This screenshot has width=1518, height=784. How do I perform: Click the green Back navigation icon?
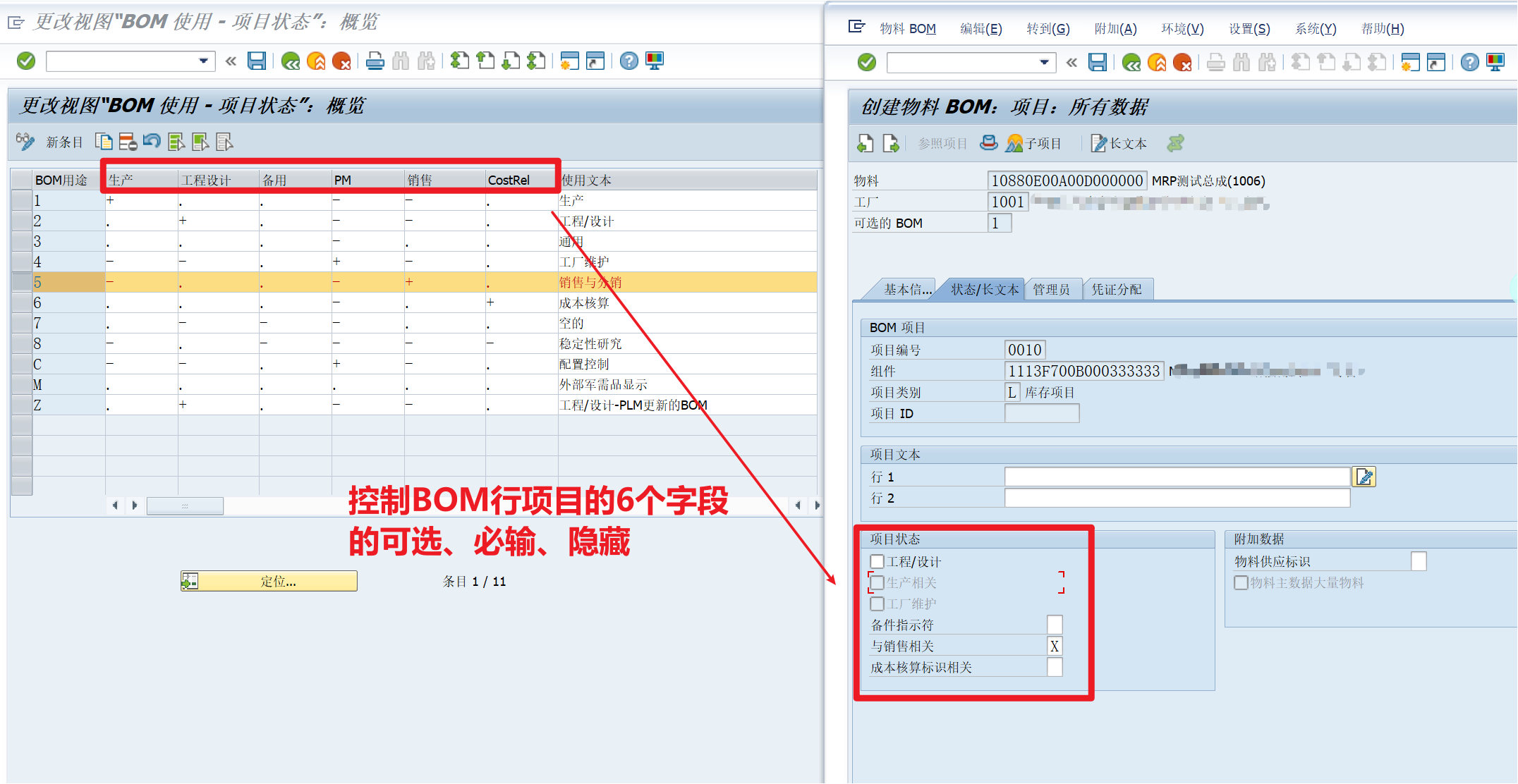click(291, 61)
